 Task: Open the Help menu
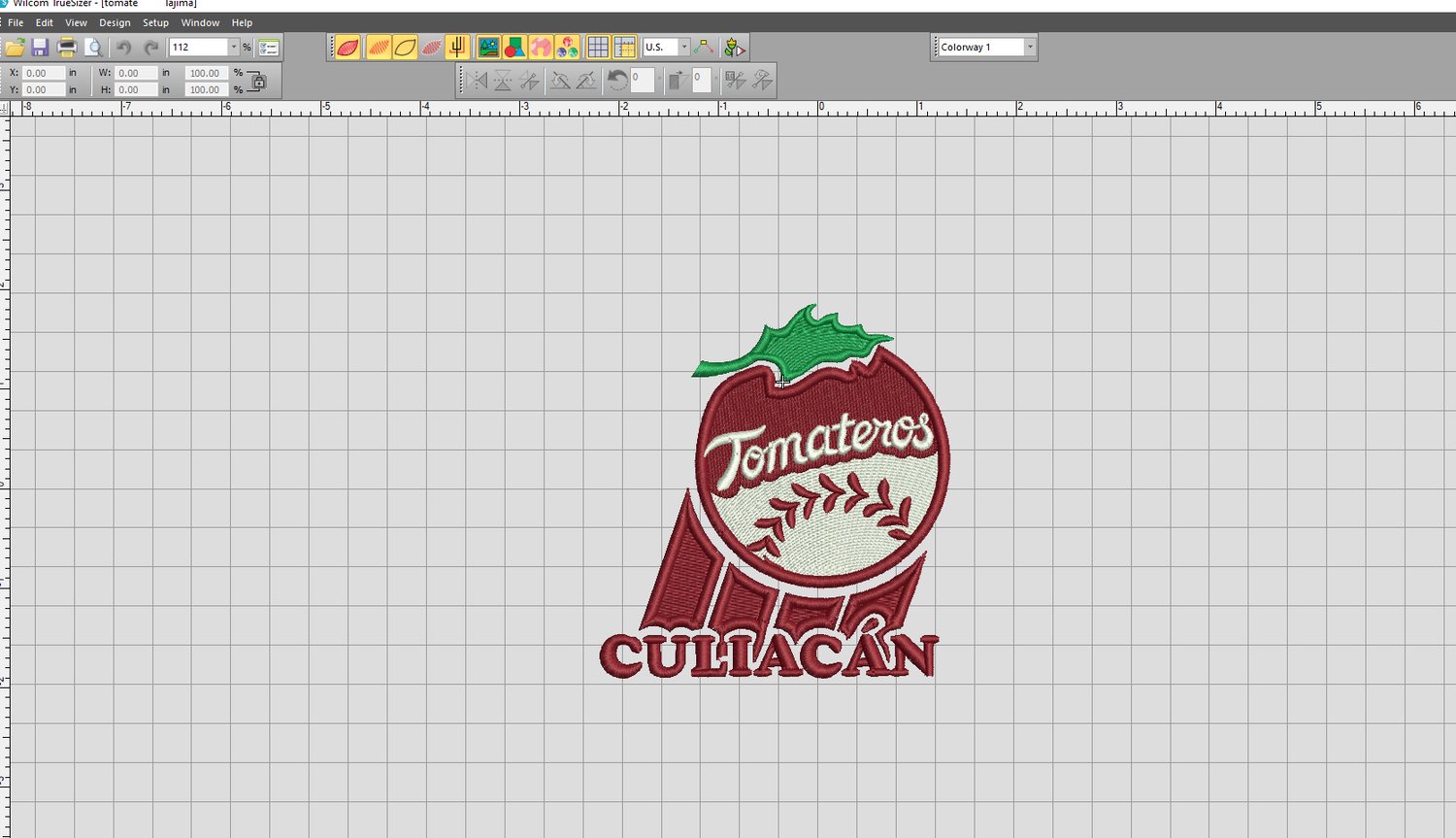[x=242, y=22]
